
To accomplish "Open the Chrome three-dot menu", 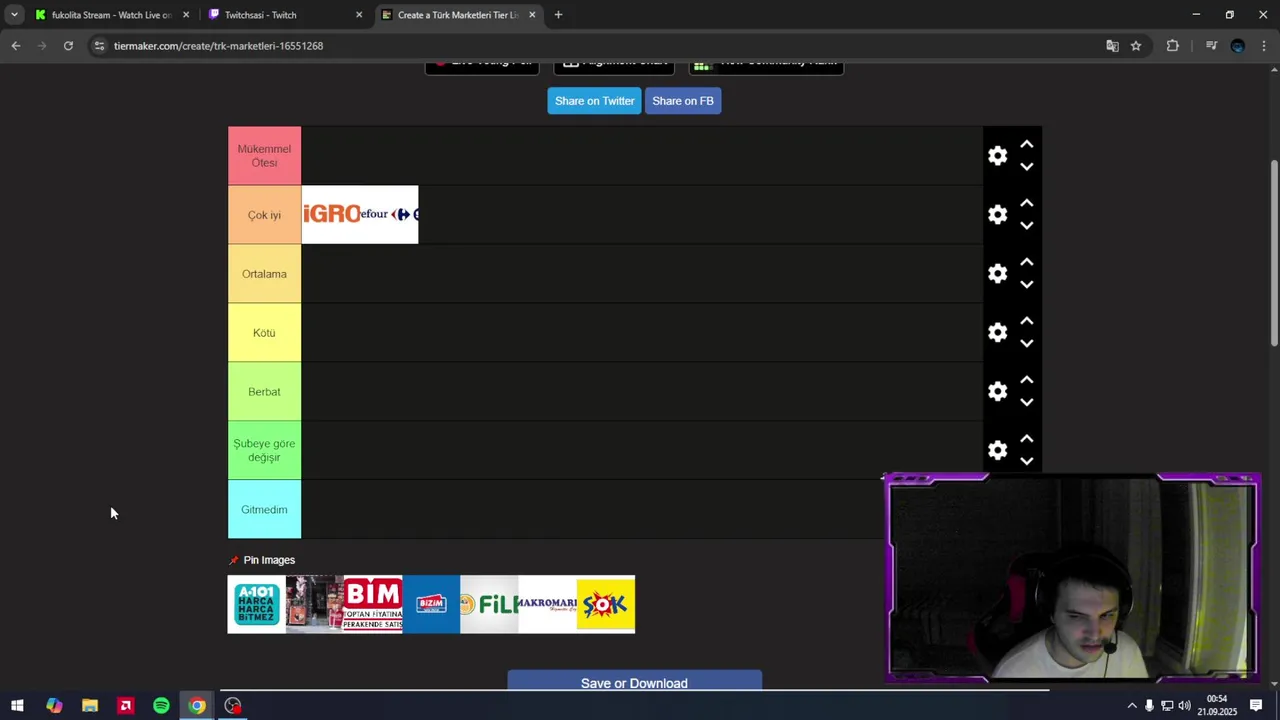I will [x=1264, y=46].
